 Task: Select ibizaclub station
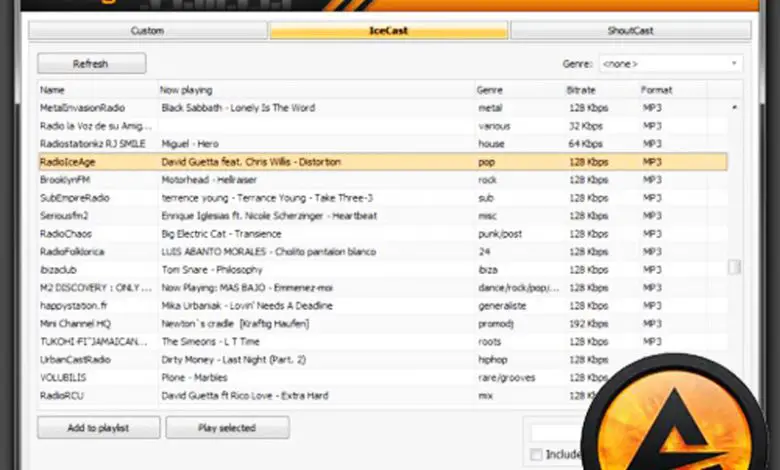click(58, 270)
